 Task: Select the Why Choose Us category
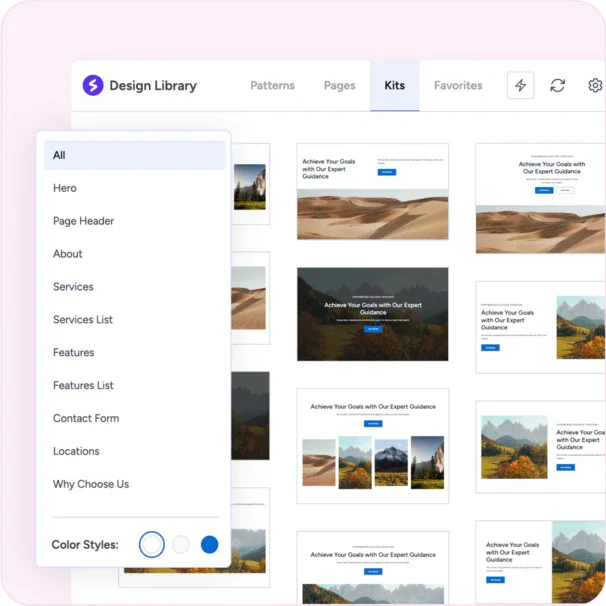coord(91,484)
